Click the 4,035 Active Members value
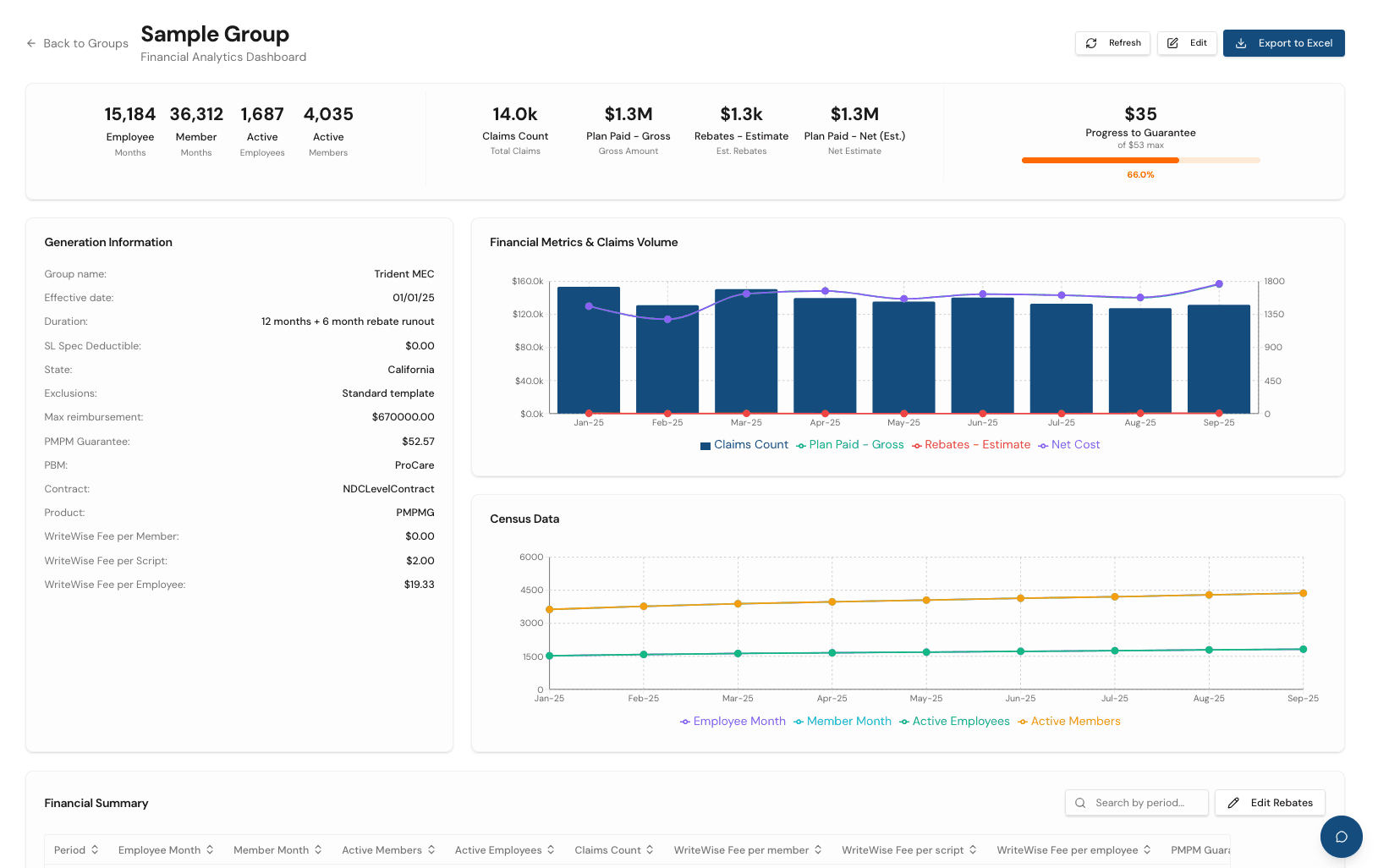Image resolution: width=1378 pixels, height=868 pixels. click(328, 114)
